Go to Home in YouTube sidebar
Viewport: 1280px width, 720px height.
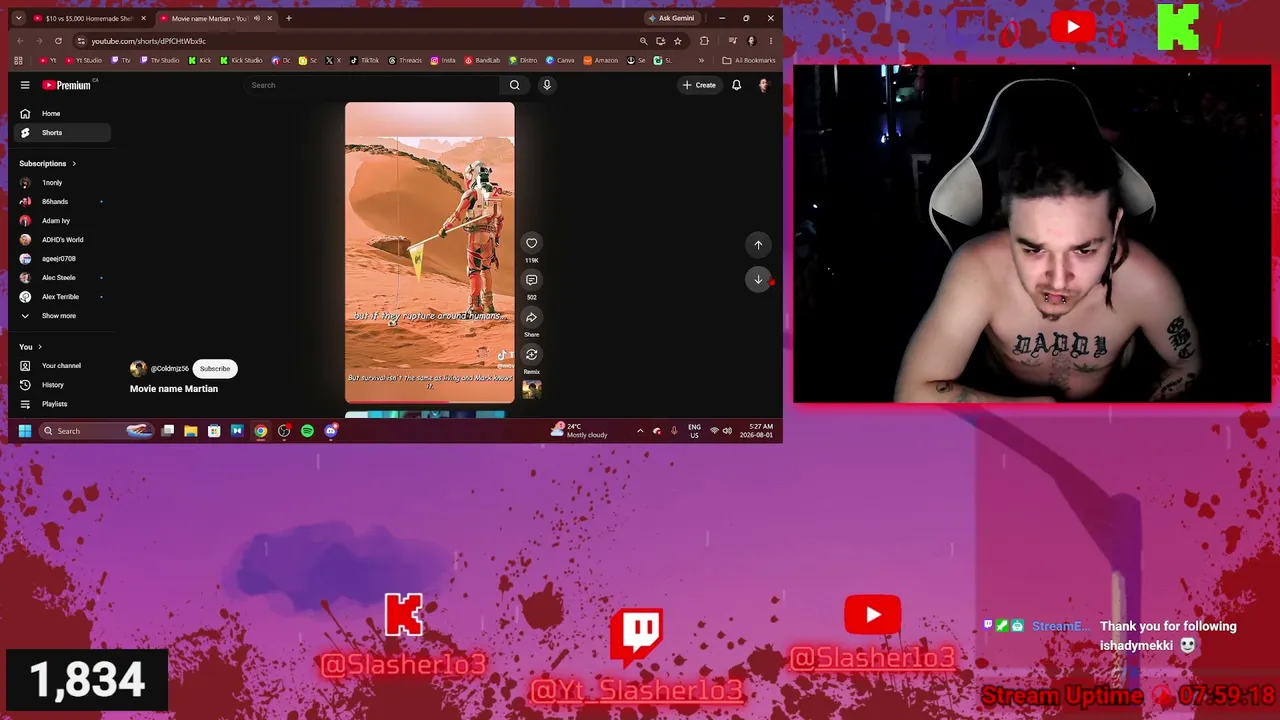tap(64, 113)
